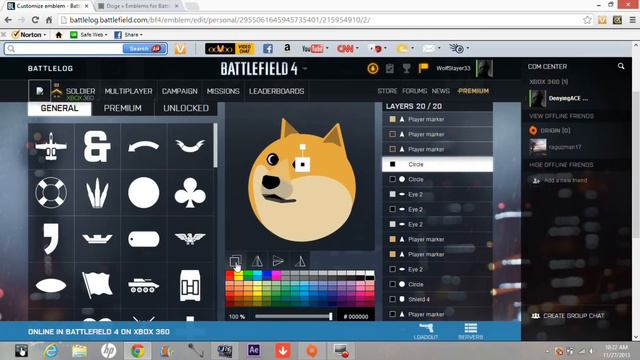This screenshot has height=360, width=640.
Task: Choose the grass blades emblem shape
Action: 97,193
